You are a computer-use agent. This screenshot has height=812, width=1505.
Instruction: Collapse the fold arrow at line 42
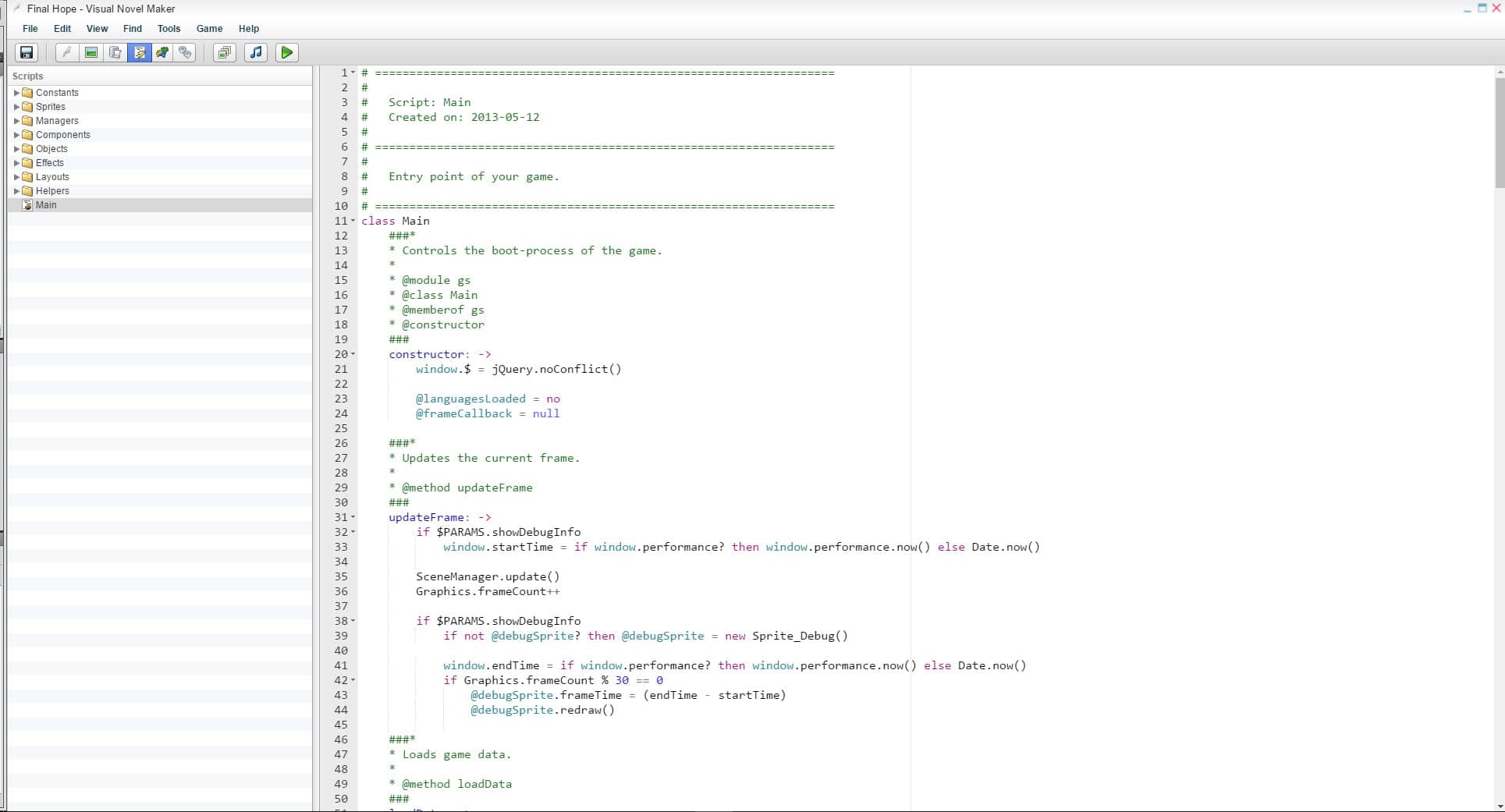tap(353, 681)
